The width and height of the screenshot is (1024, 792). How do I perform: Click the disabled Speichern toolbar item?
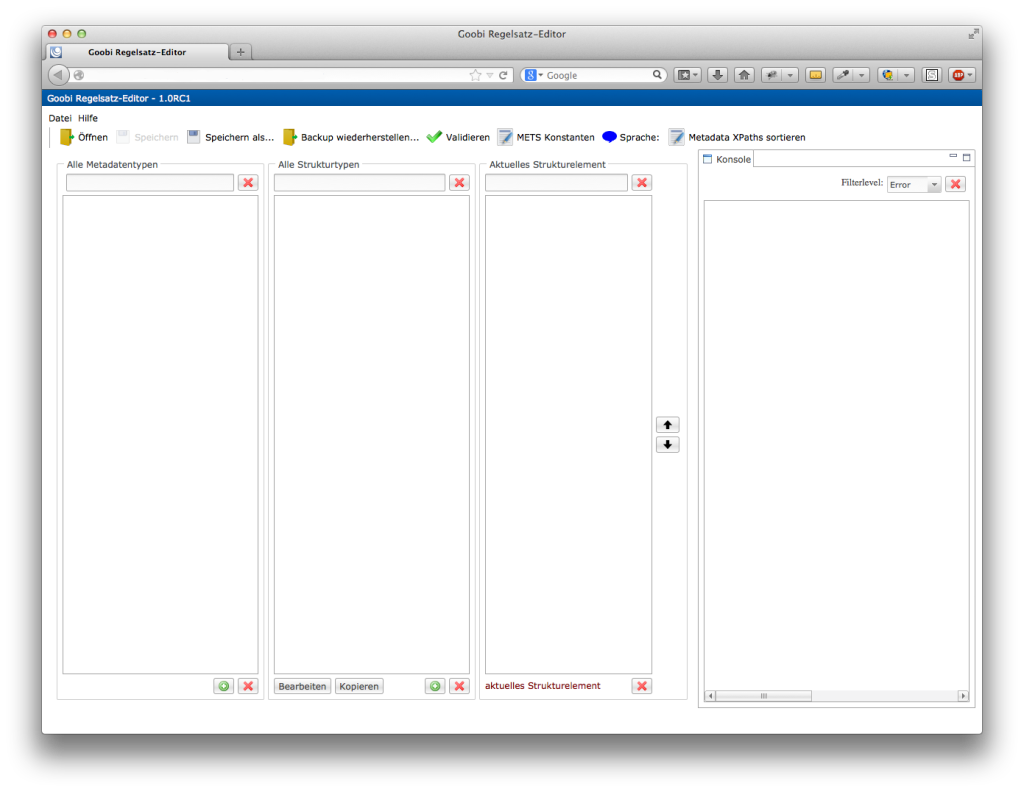click(x=148, y=137)
